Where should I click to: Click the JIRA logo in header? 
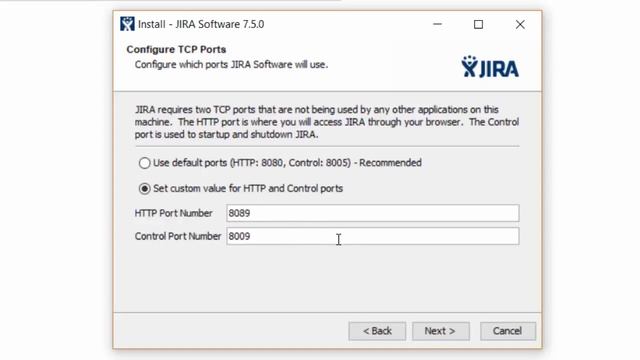pos(490,67)
